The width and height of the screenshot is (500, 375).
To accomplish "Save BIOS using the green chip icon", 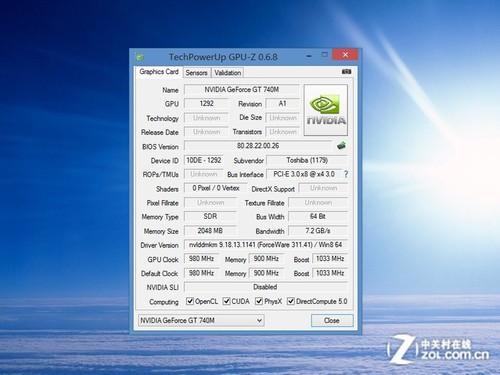I will (x=341, y=145).
